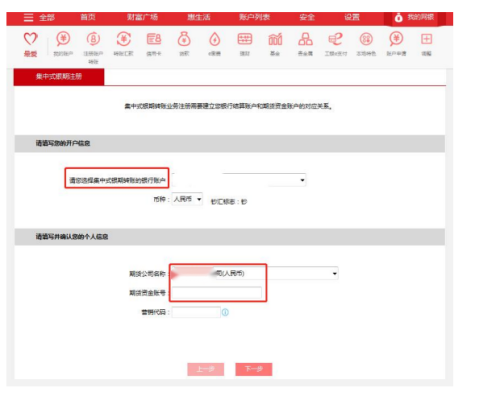Open the 币种 人民币 currency dropdown
Viewport: 479px width, 397px height.
pos(187,199)
